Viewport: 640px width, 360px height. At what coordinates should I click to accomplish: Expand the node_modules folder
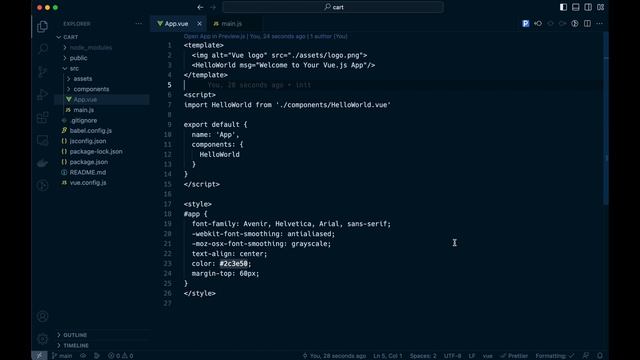click(102, 47)
